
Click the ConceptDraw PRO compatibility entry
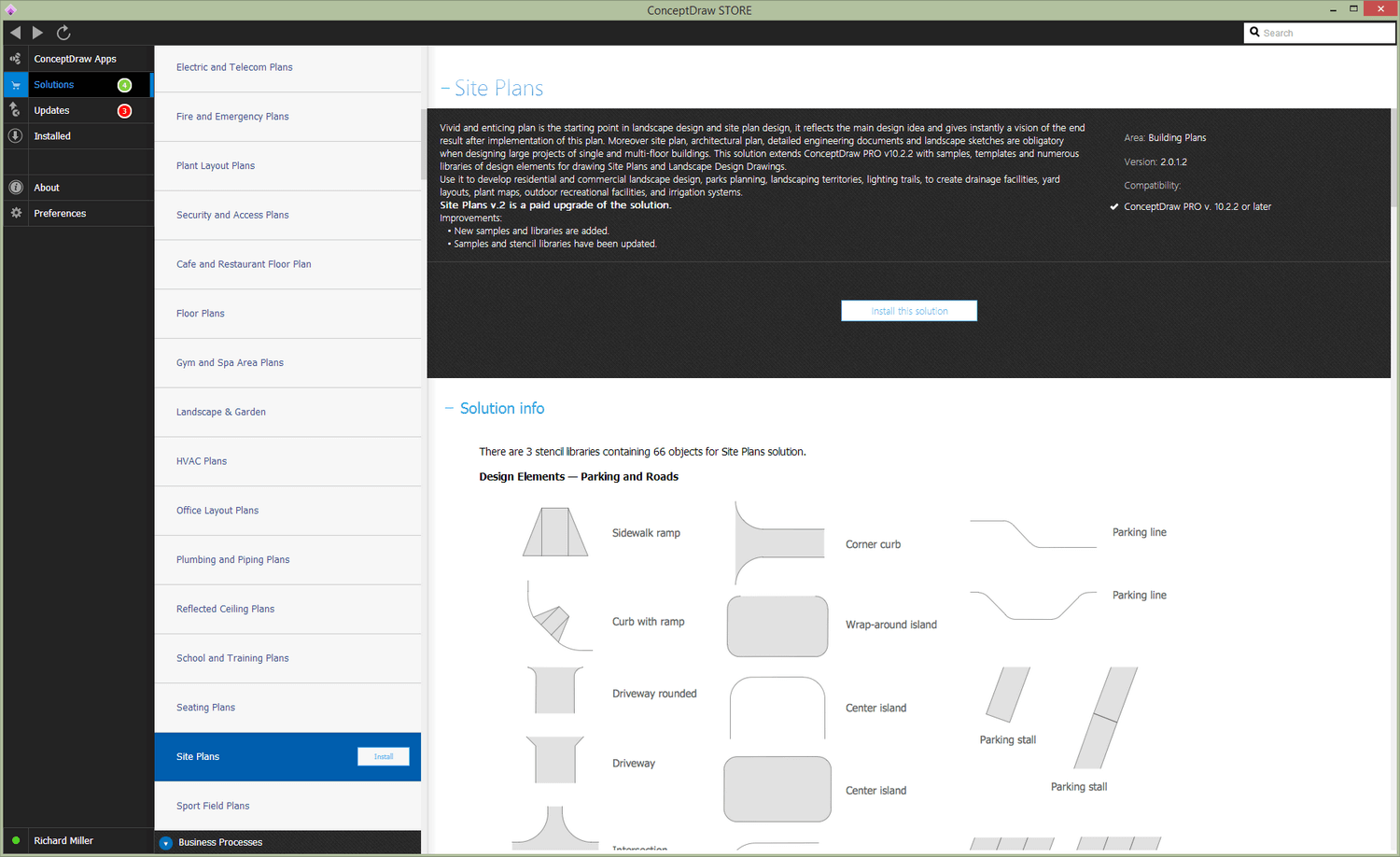[x=1197, y=207]
